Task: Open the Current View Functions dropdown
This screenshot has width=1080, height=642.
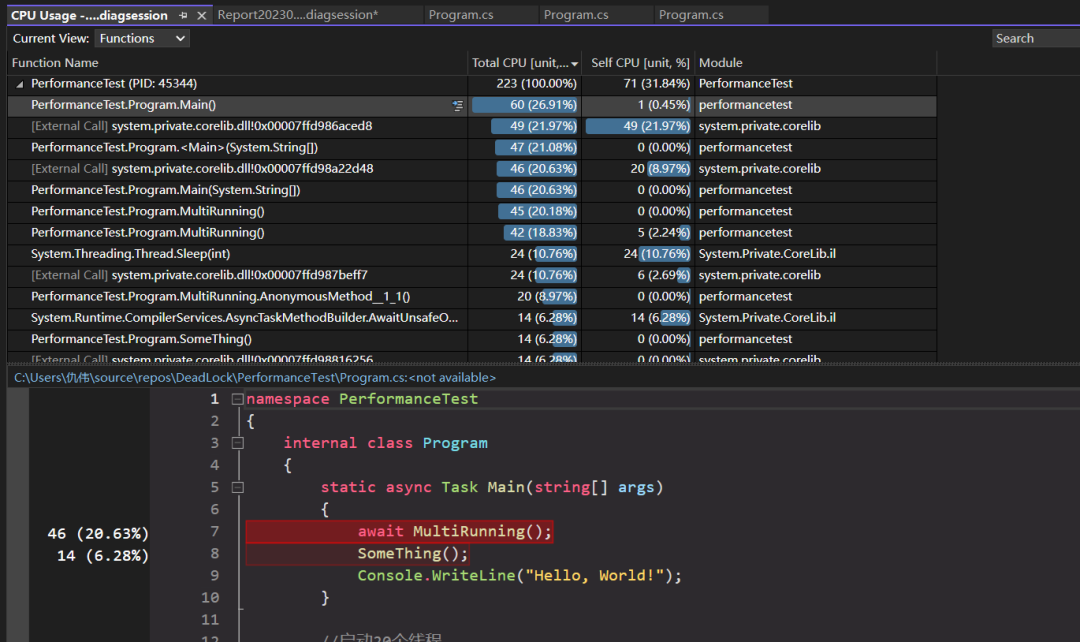Action: click(x=143, y=39)
